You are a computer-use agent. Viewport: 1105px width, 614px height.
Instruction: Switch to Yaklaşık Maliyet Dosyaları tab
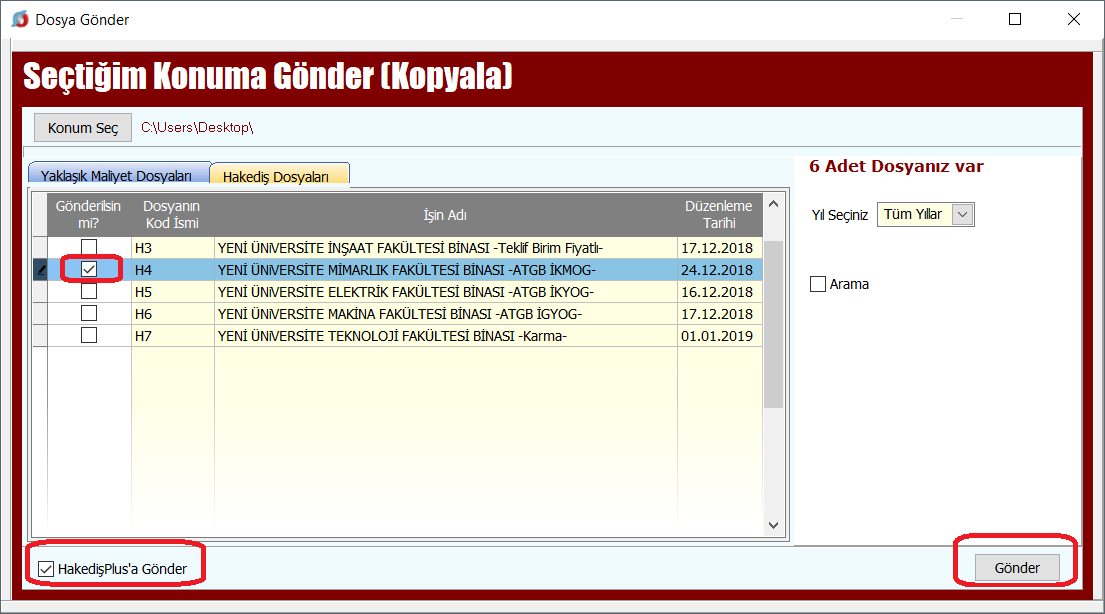116,176
